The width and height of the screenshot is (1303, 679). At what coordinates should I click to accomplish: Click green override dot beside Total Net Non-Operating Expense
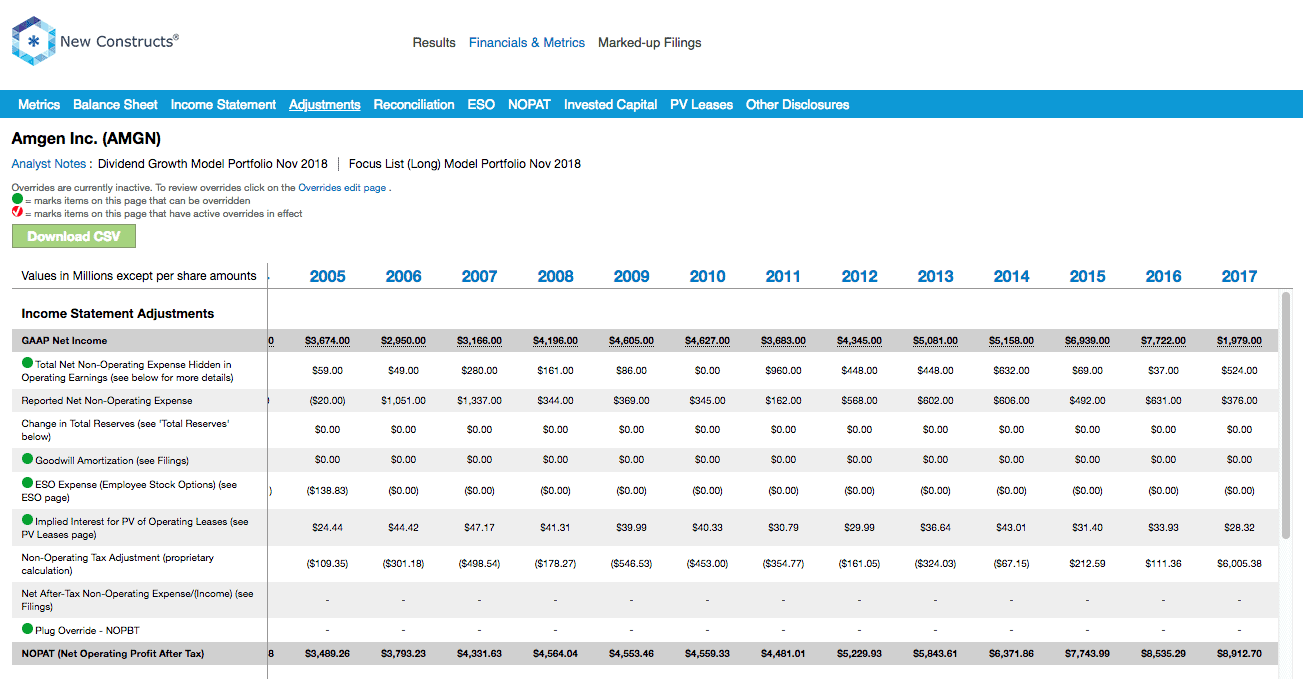27,364
